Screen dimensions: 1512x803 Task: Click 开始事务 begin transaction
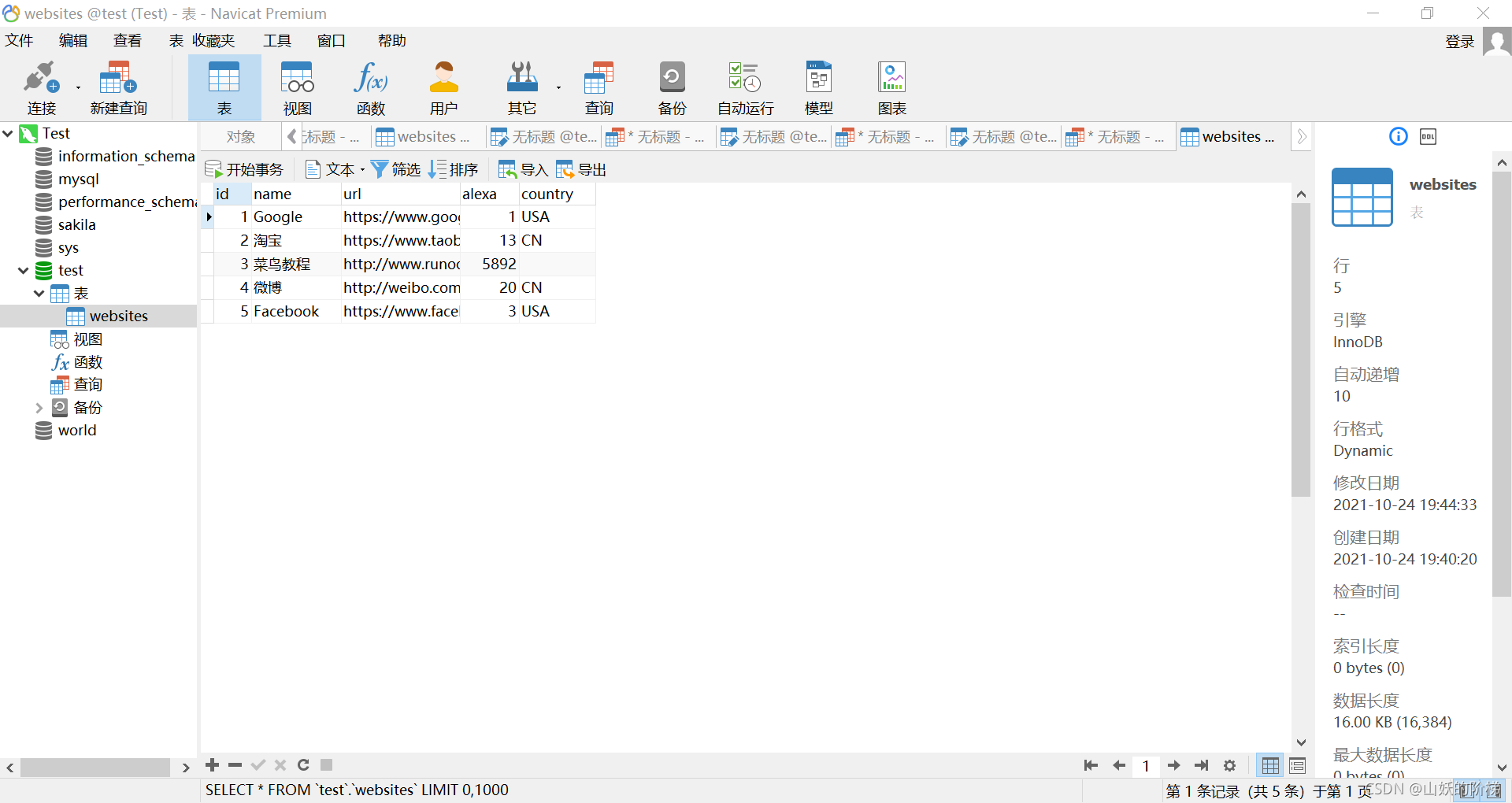[x=244, y=169]
